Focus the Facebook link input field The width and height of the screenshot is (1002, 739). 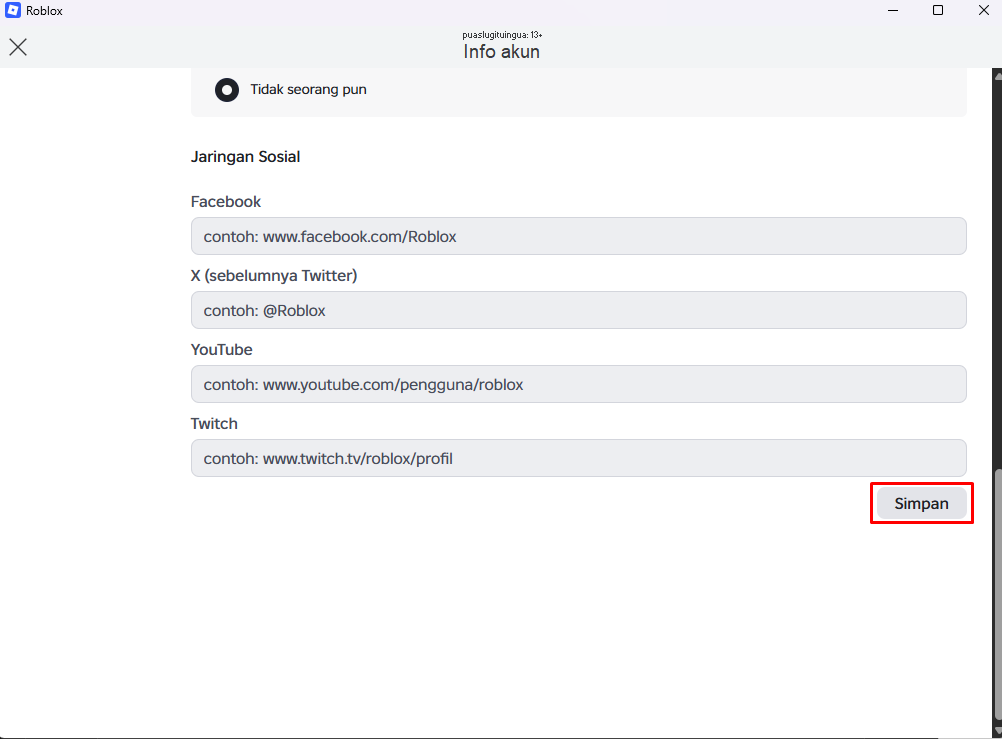click(578, 237)
